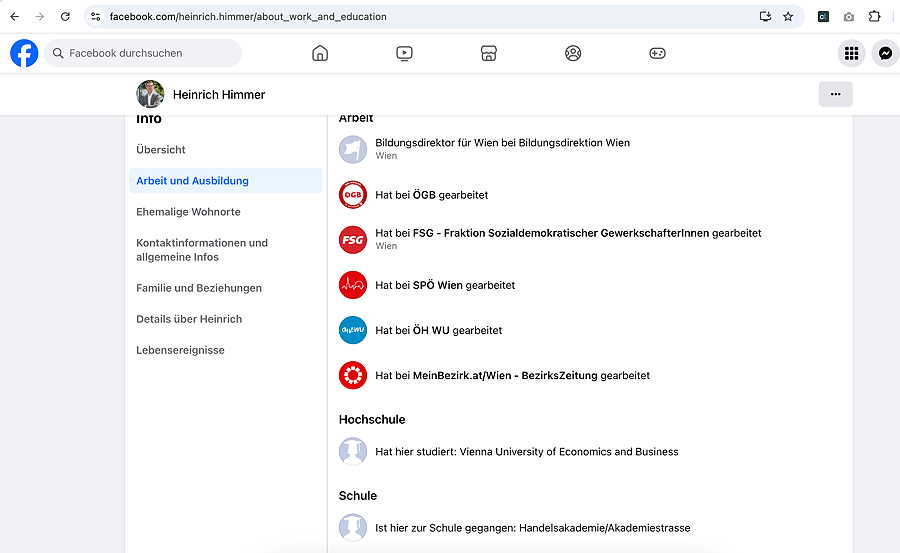Click the Schule heading
The width and height of the screenshot is (900, 553).
[358, 496]
